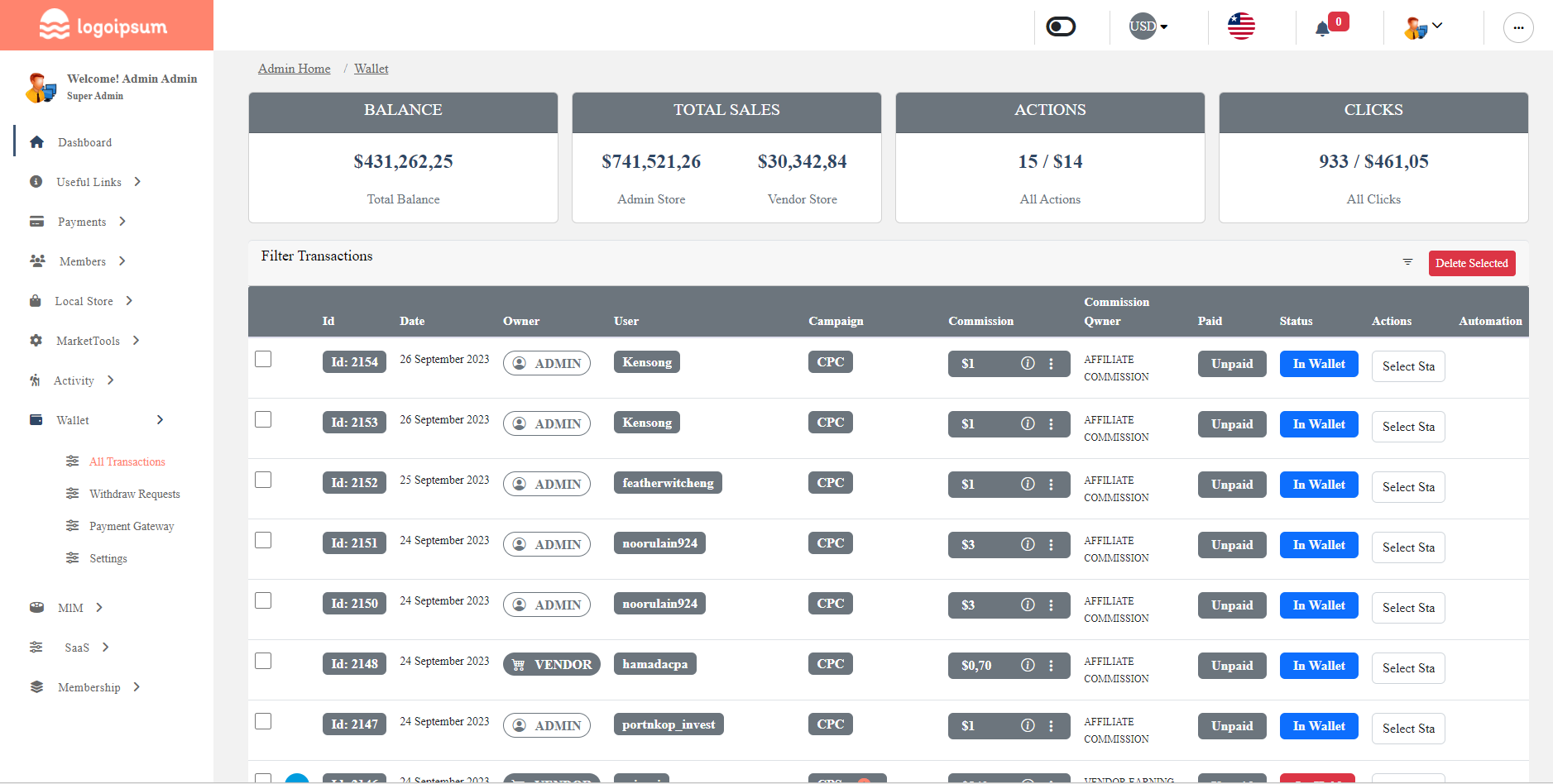Image resolution: width=1553 pixels, height=784 pixels.
Task: Open the Admin Home breadcrumb link
Action: pyautogui.click(x=294, y=68)
